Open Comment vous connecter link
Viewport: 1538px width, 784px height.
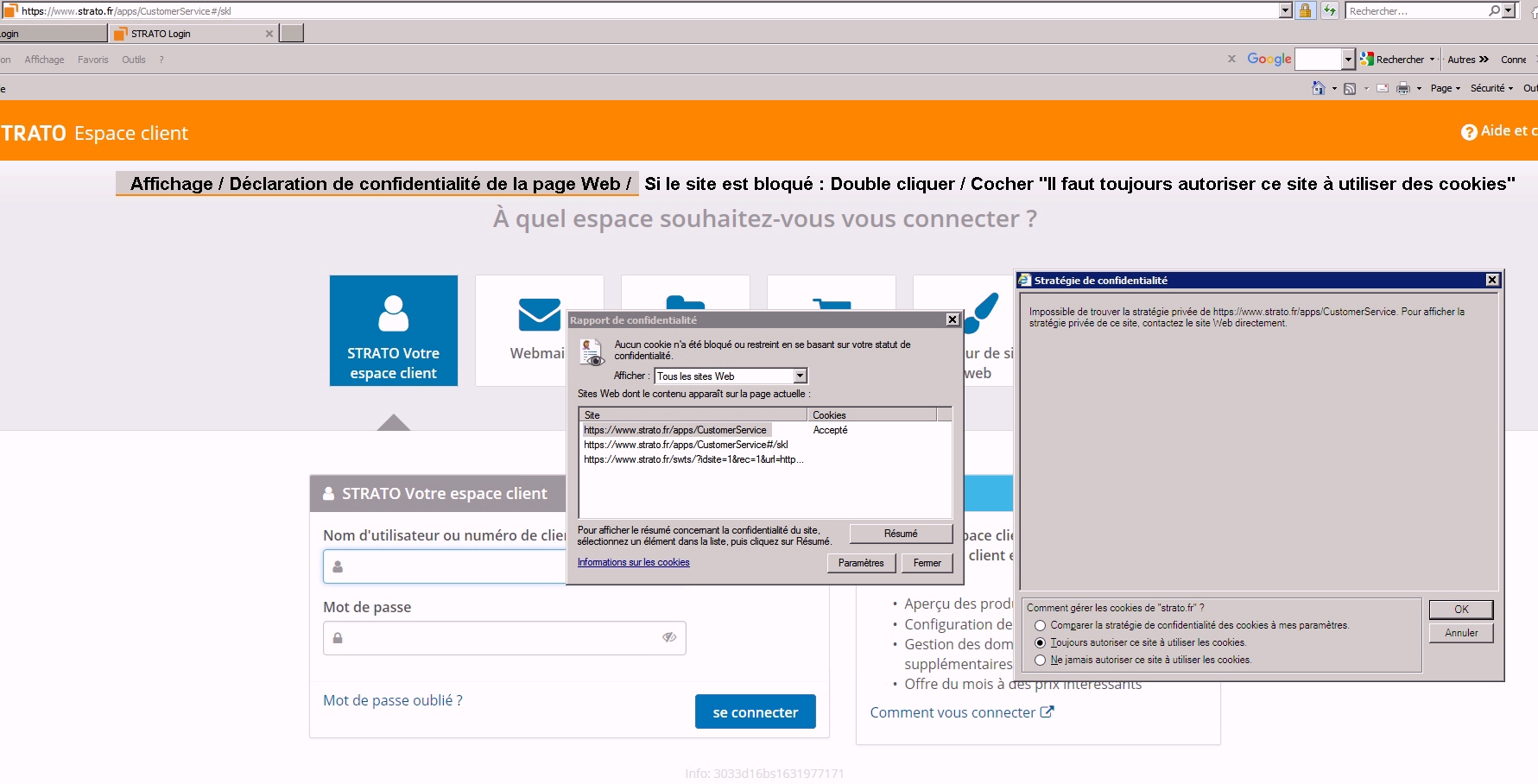point(953,712)
